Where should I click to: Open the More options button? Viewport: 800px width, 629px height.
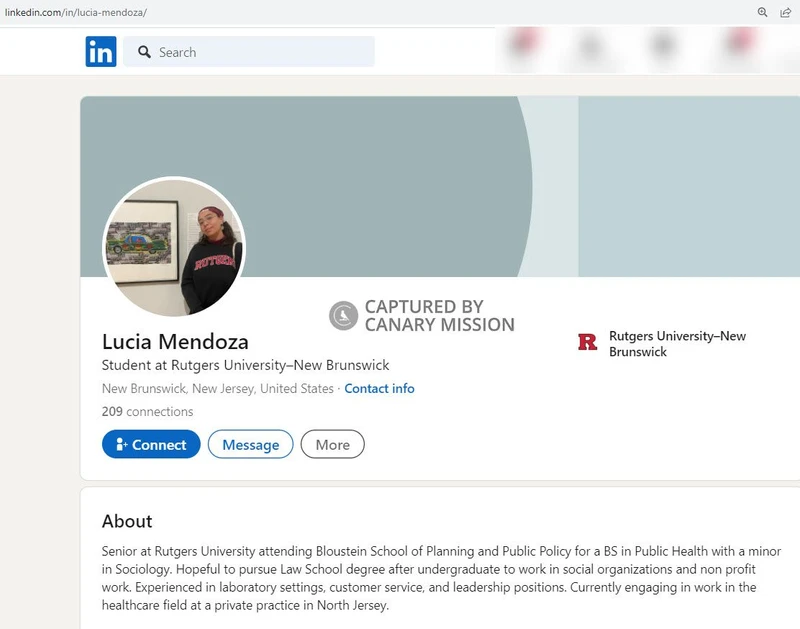click(333, 444)
